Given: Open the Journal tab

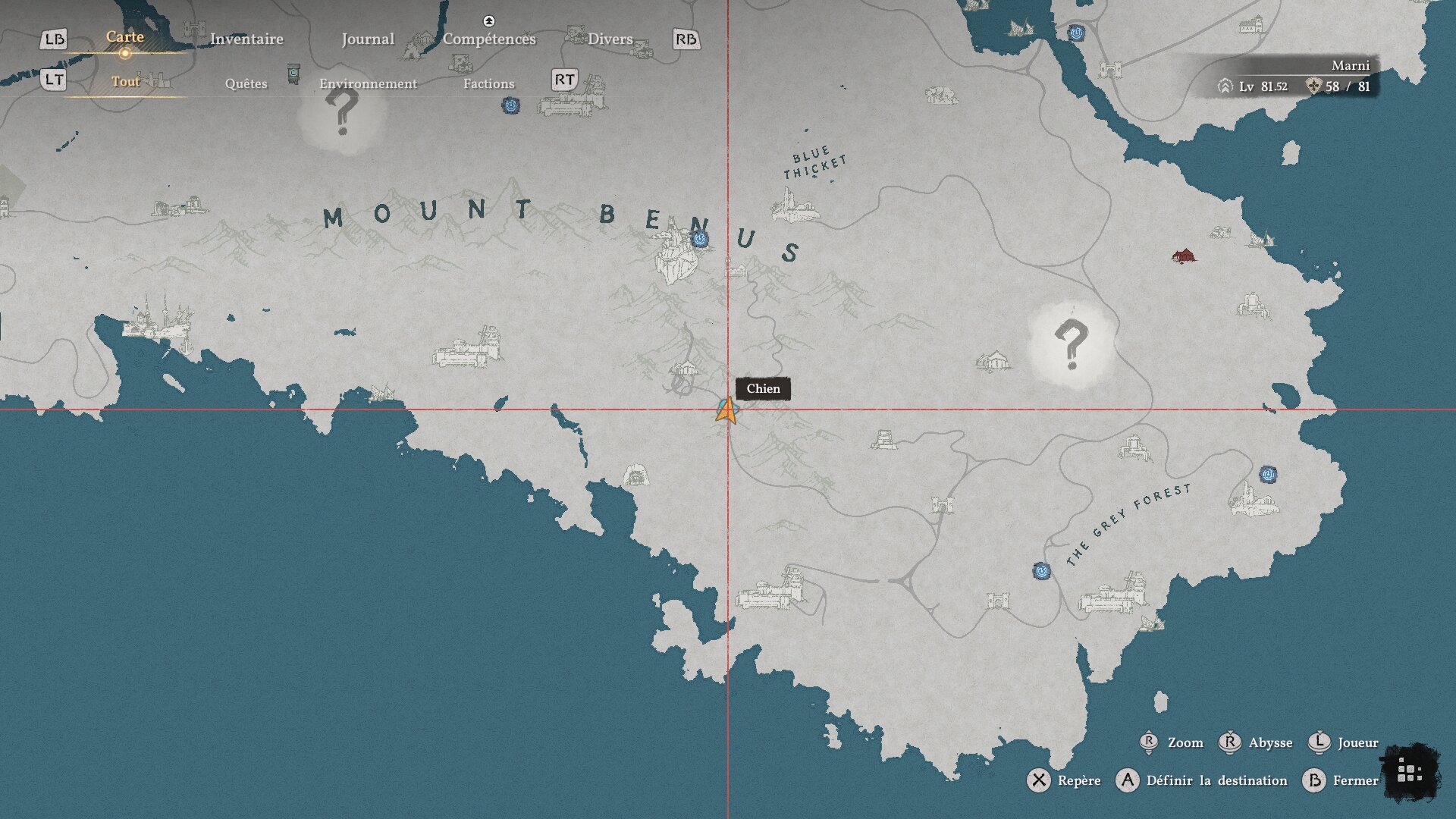Looking at the screenshot, I should point(368,39).
